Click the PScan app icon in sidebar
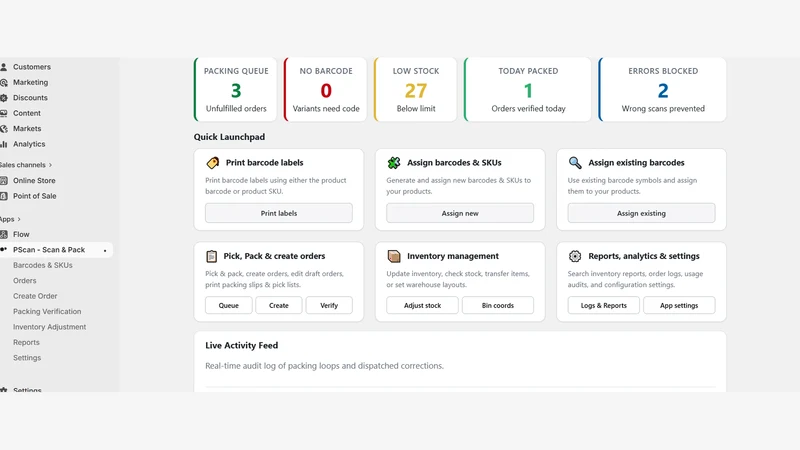This screenshot has height=450, width=800. [x=4, y=249]
